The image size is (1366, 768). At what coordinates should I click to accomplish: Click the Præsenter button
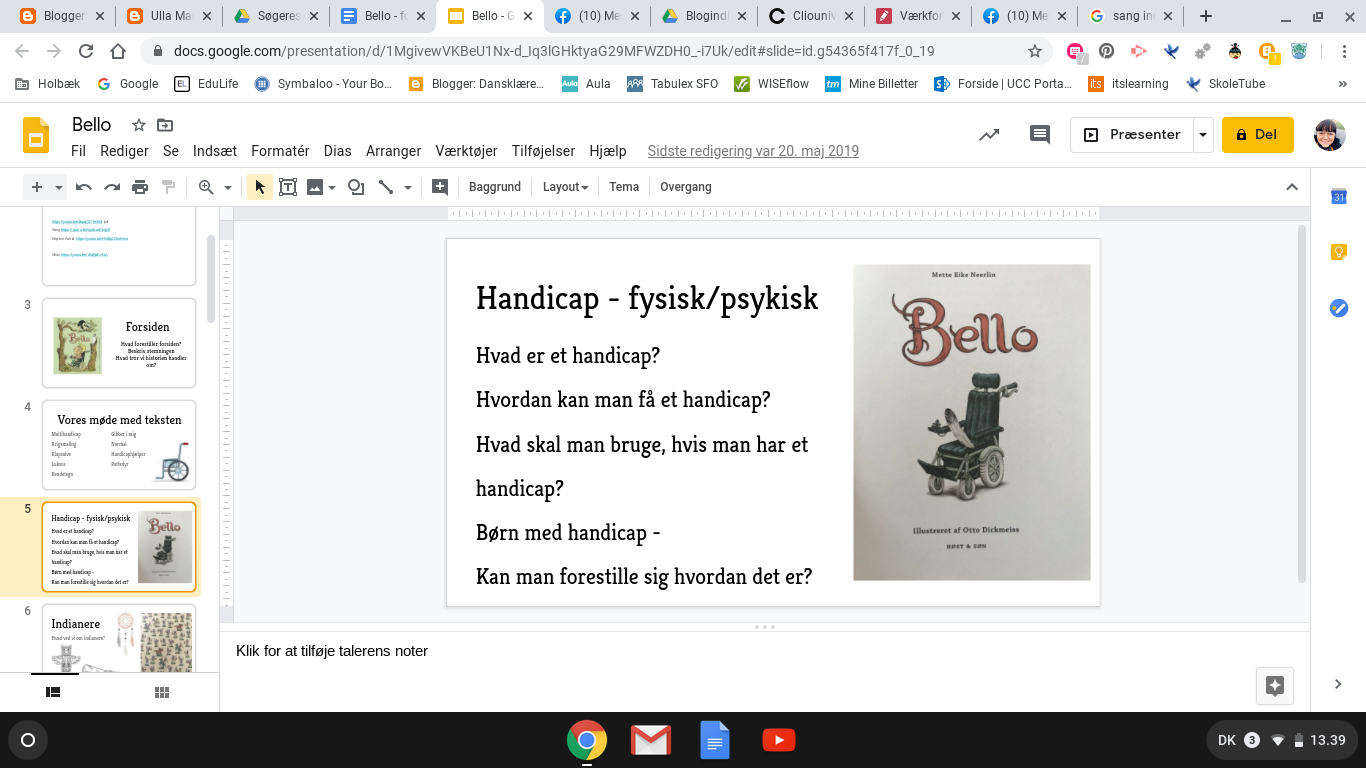tap(1133, 135)
